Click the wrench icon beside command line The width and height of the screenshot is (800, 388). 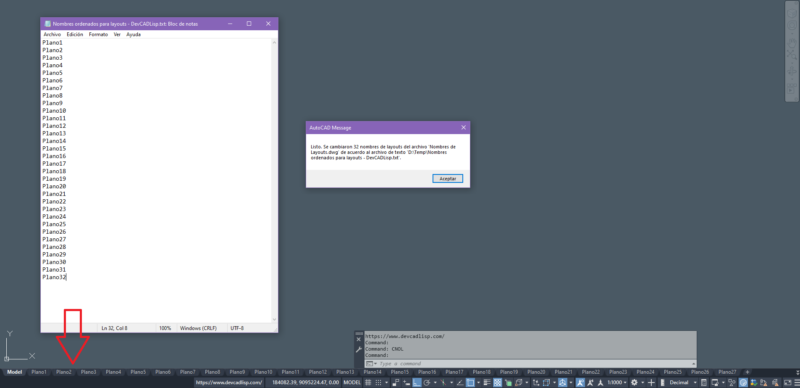coord(359,350)
